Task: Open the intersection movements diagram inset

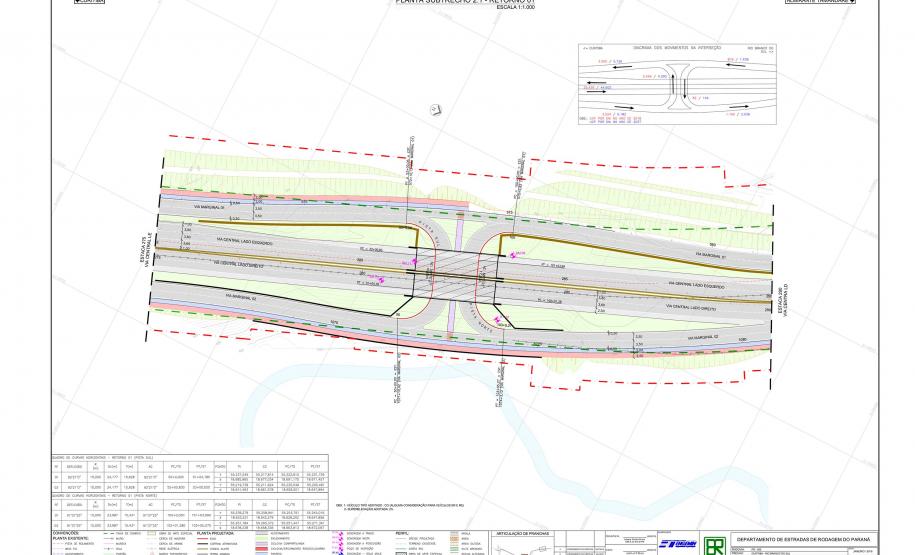Action: coord(677,84)
